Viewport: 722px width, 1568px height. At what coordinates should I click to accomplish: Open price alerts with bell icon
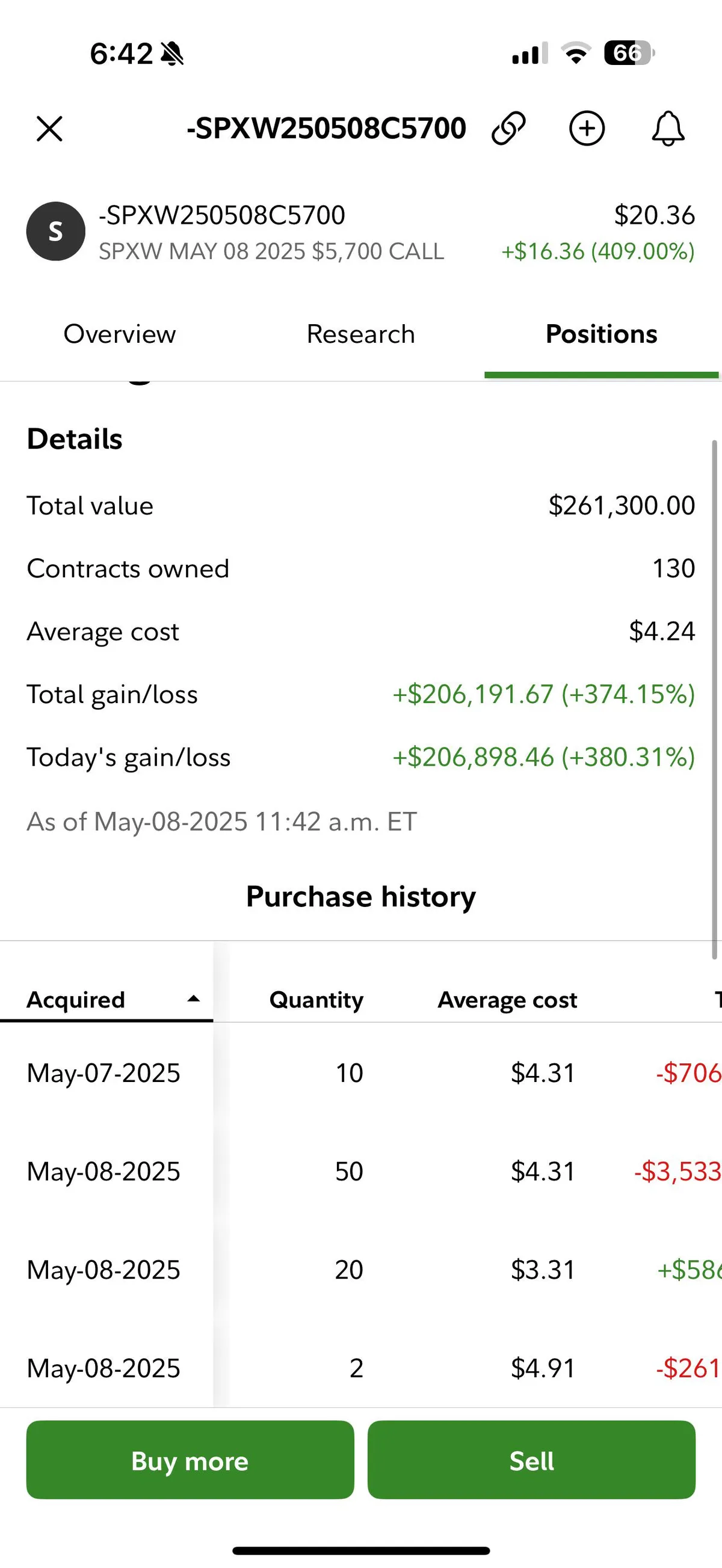(668, 129)
